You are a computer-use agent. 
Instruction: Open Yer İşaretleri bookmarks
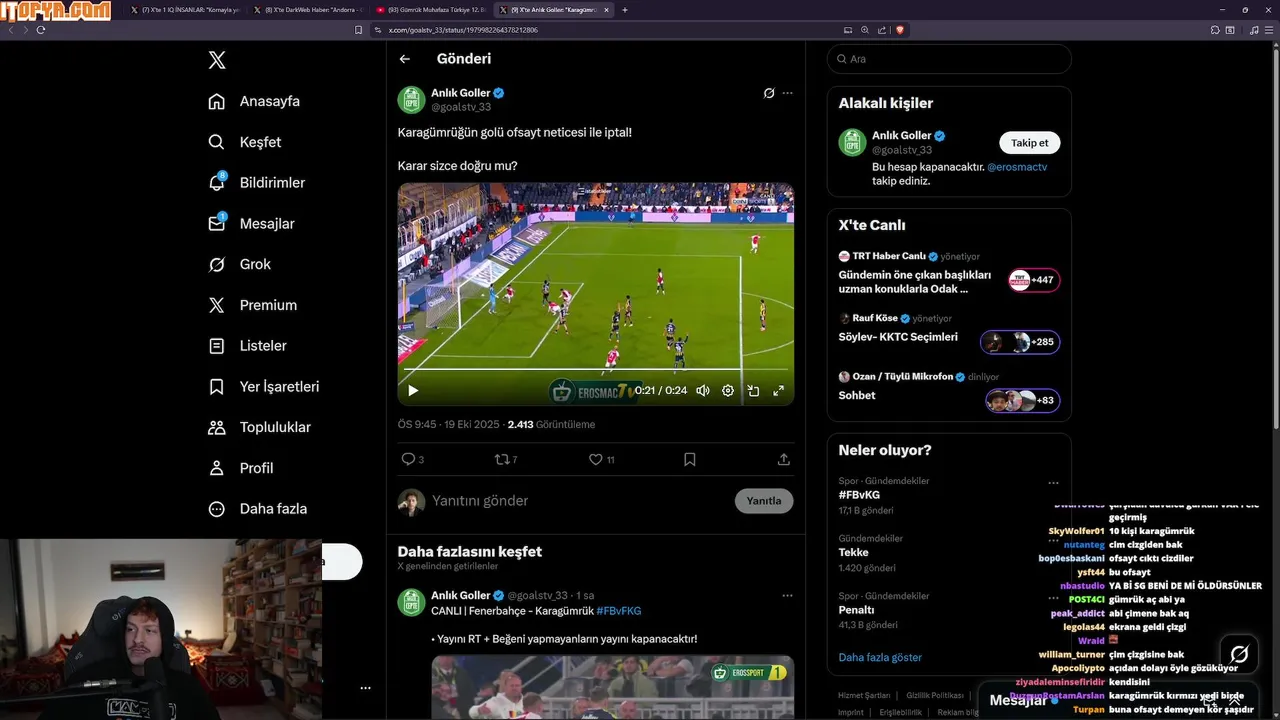pyautogui.click(x=263, y=386)
